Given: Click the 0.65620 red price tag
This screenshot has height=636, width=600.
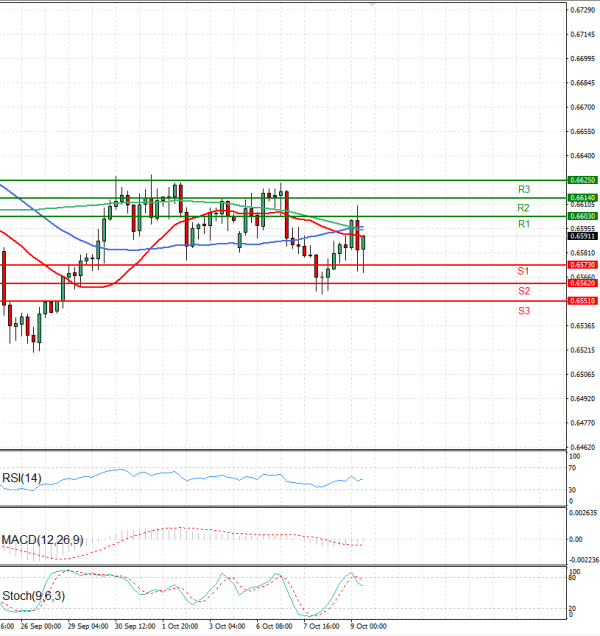Looking at the screenshot, I should [583, 283].
